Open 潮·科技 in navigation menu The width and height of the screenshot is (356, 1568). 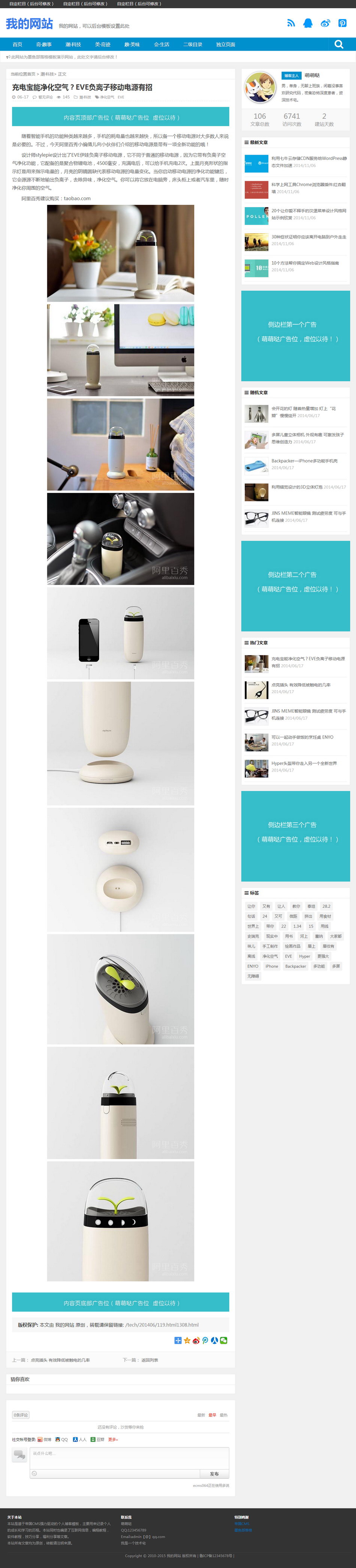click(73, 45)
